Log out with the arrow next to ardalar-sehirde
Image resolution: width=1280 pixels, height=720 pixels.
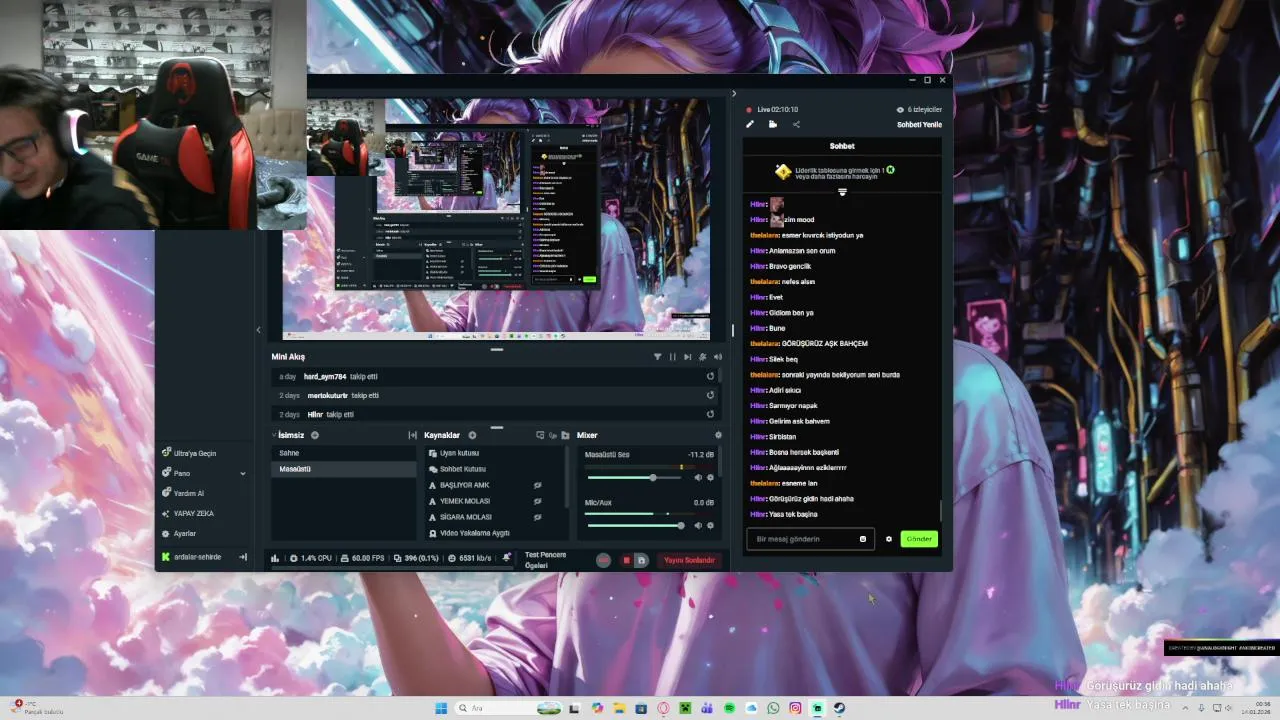point(243,557)
